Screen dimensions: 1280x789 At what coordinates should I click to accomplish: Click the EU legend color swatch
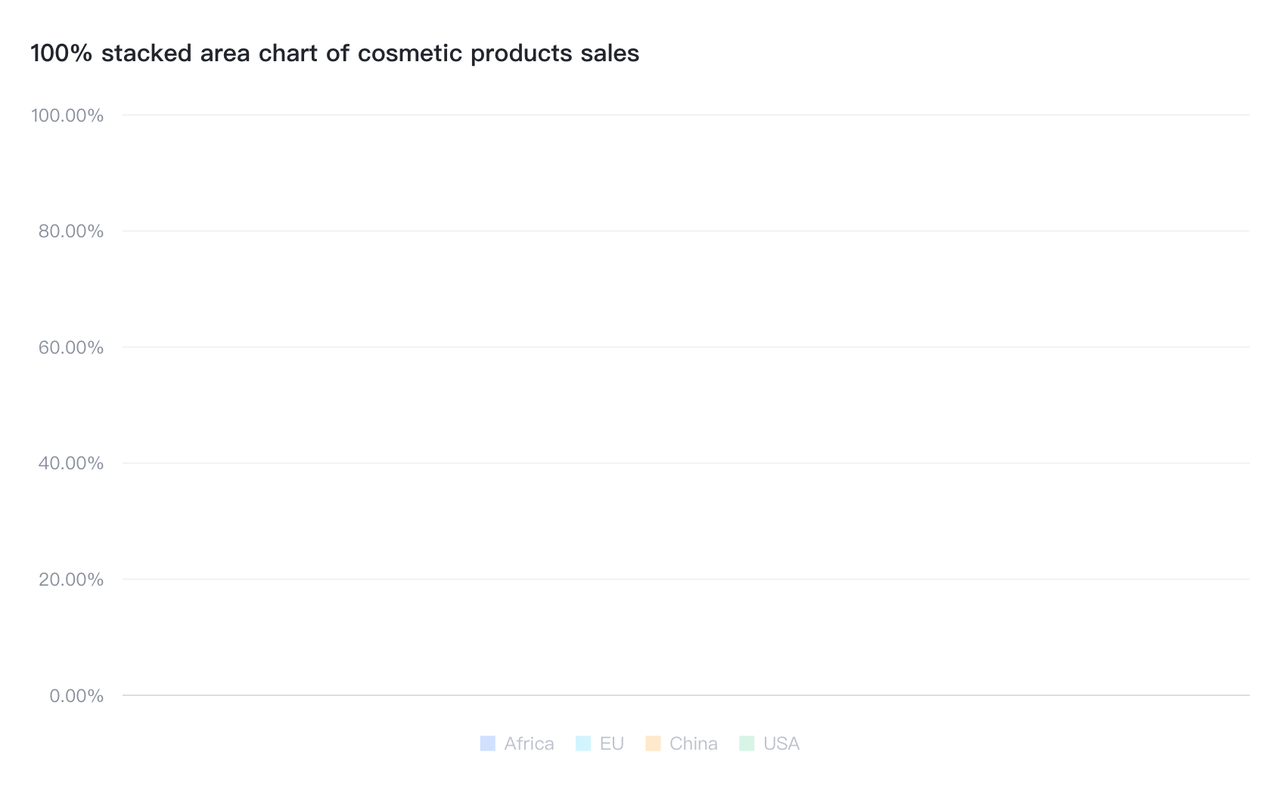click(584, 743)
